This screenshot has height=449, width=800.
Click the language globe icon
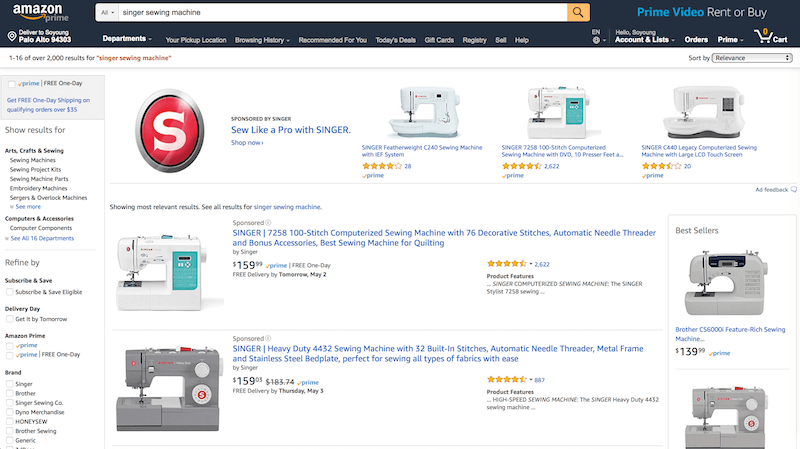coord(596,40)
